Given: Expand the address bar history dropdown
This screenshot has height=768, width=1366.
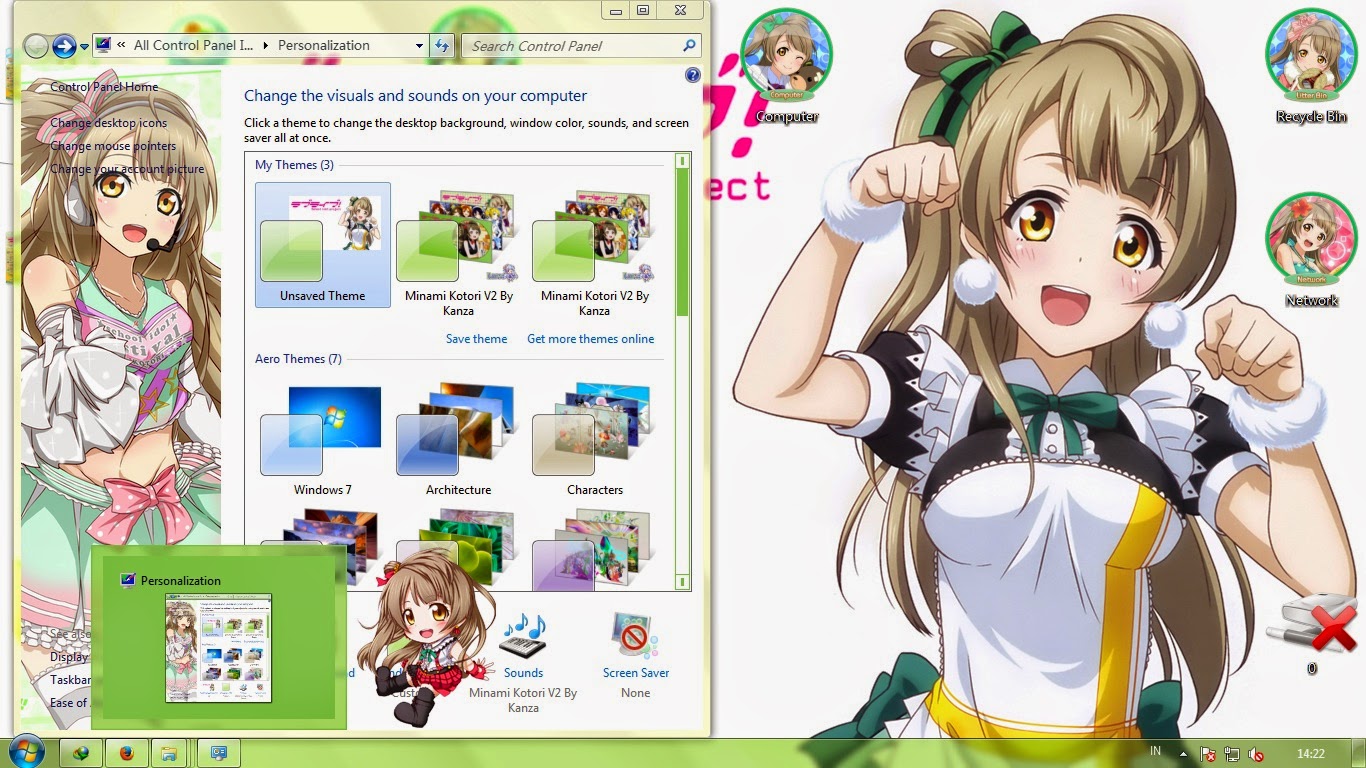Looking at the screenshot, I should coord(420,45).
